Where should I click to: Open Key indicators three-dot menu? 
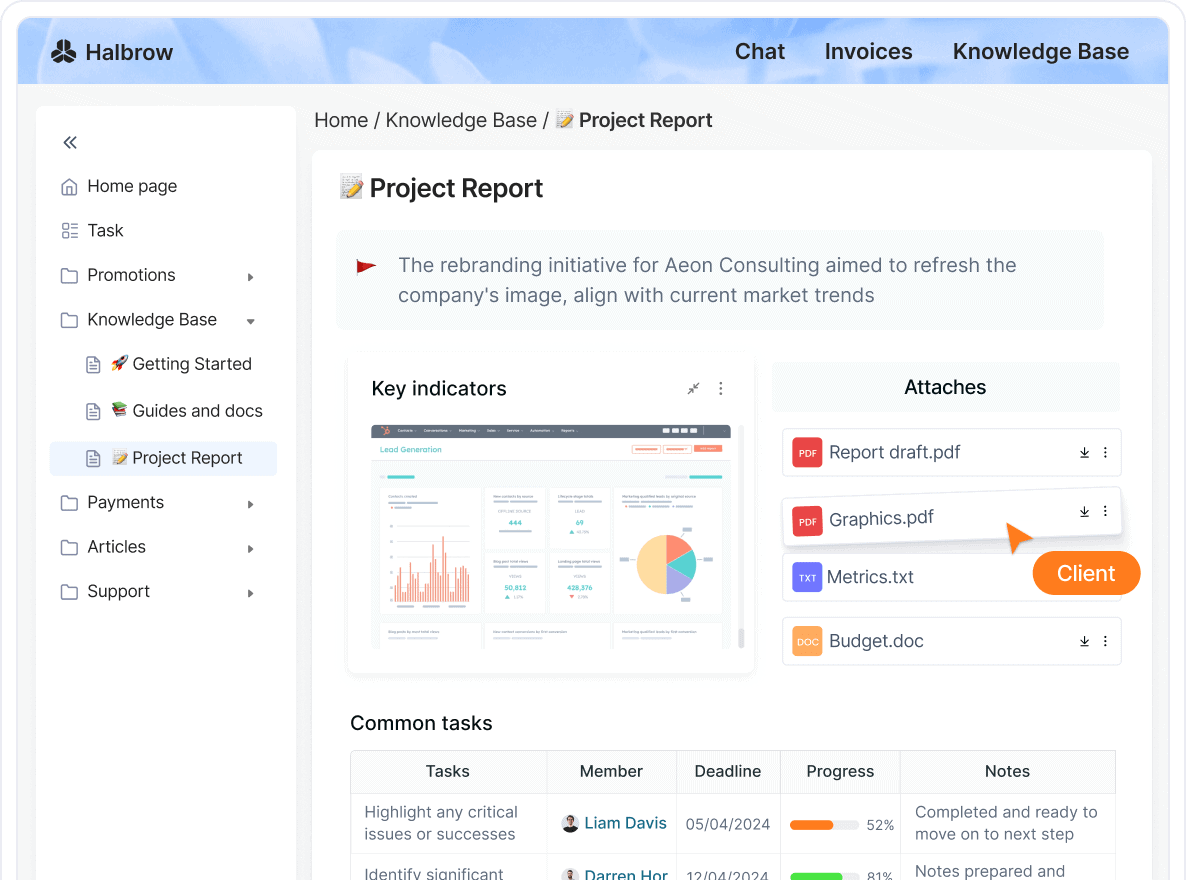point(721,389)
